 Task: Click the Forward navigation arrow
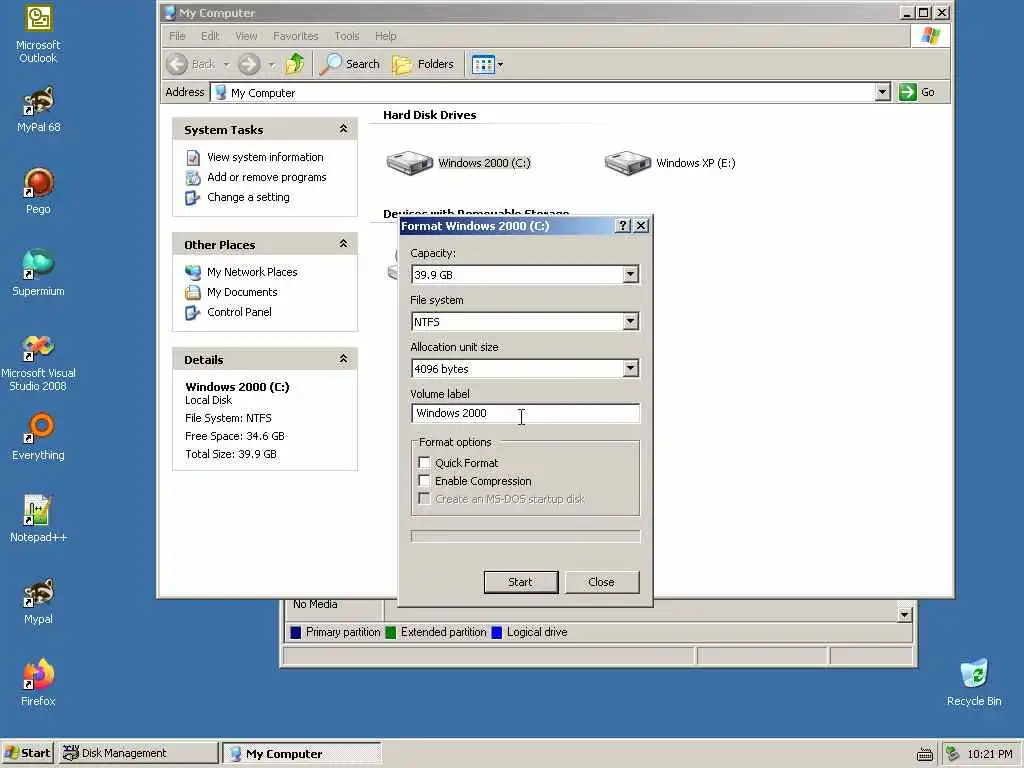point(249,64)
